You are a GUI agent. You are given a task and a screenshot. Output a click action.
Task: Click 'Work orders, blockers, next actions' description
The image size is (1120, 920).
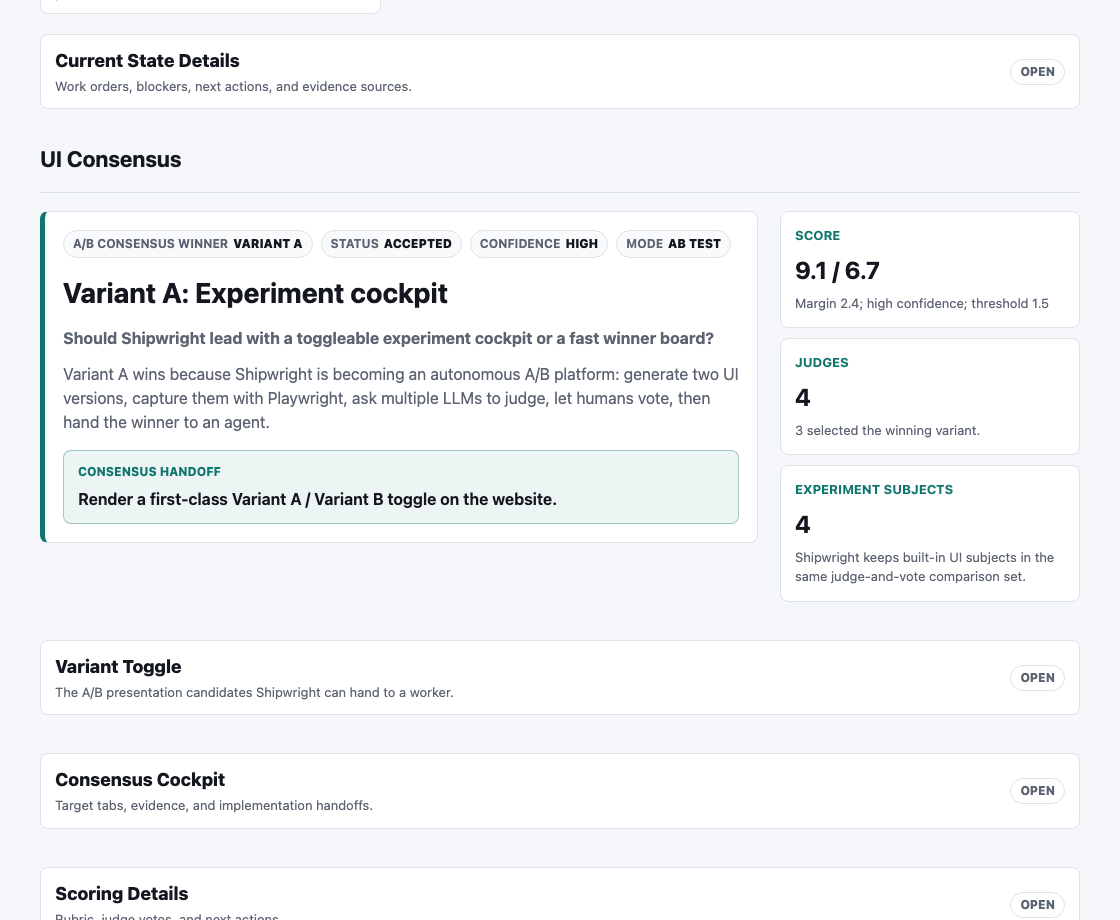pos(234,86)
